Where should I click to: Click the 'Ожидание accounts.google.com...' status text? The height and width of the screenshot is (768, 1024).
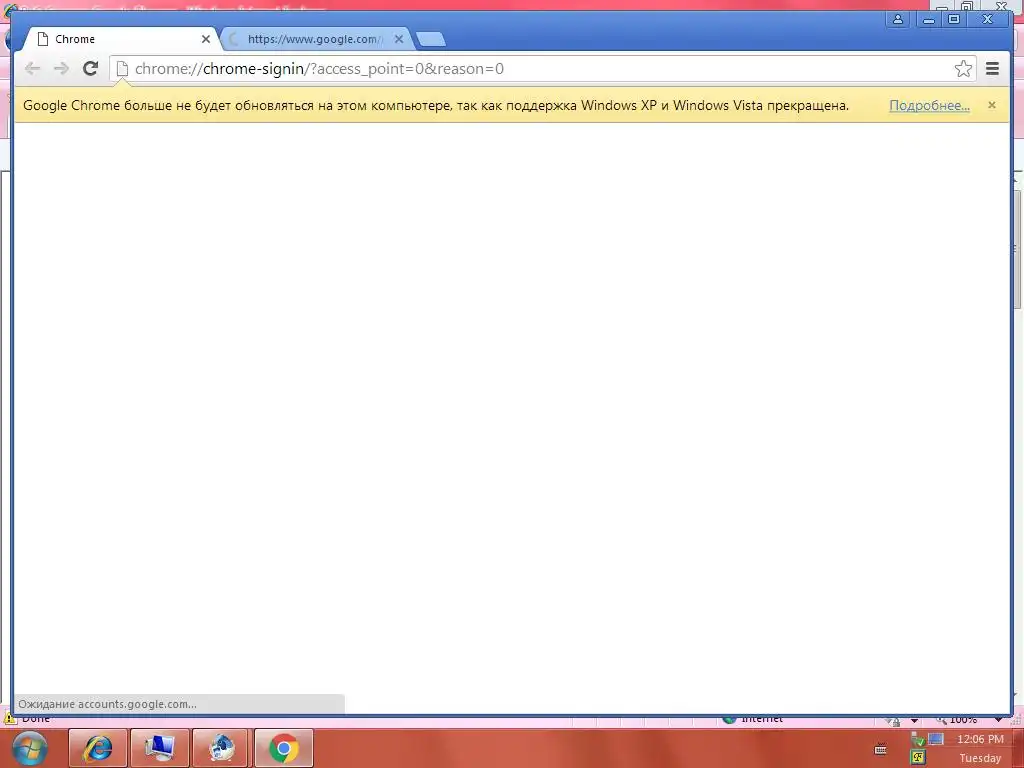click(107, 704)
